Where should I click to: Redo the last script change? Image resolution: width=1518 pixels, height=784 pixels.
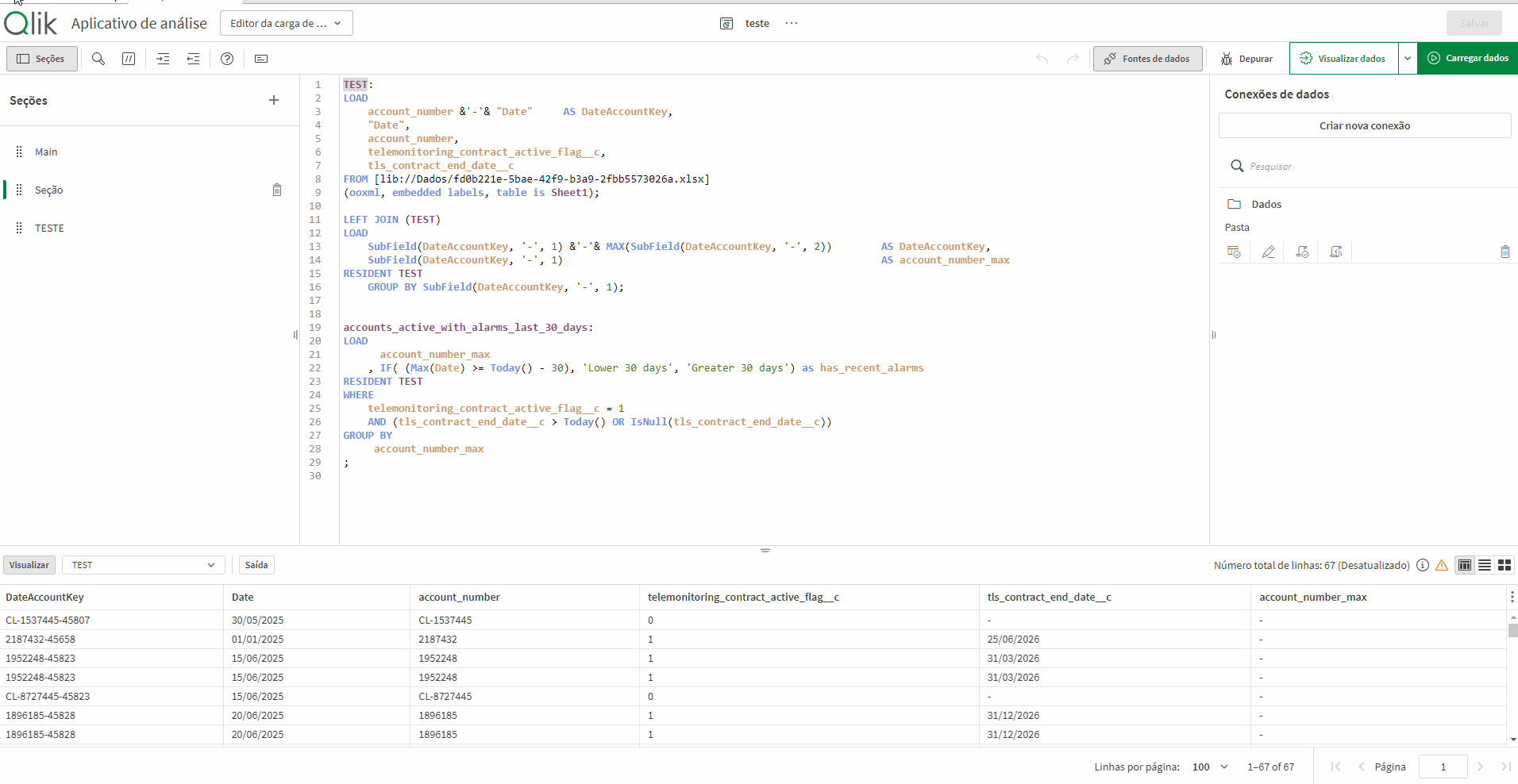(1073, 59)
